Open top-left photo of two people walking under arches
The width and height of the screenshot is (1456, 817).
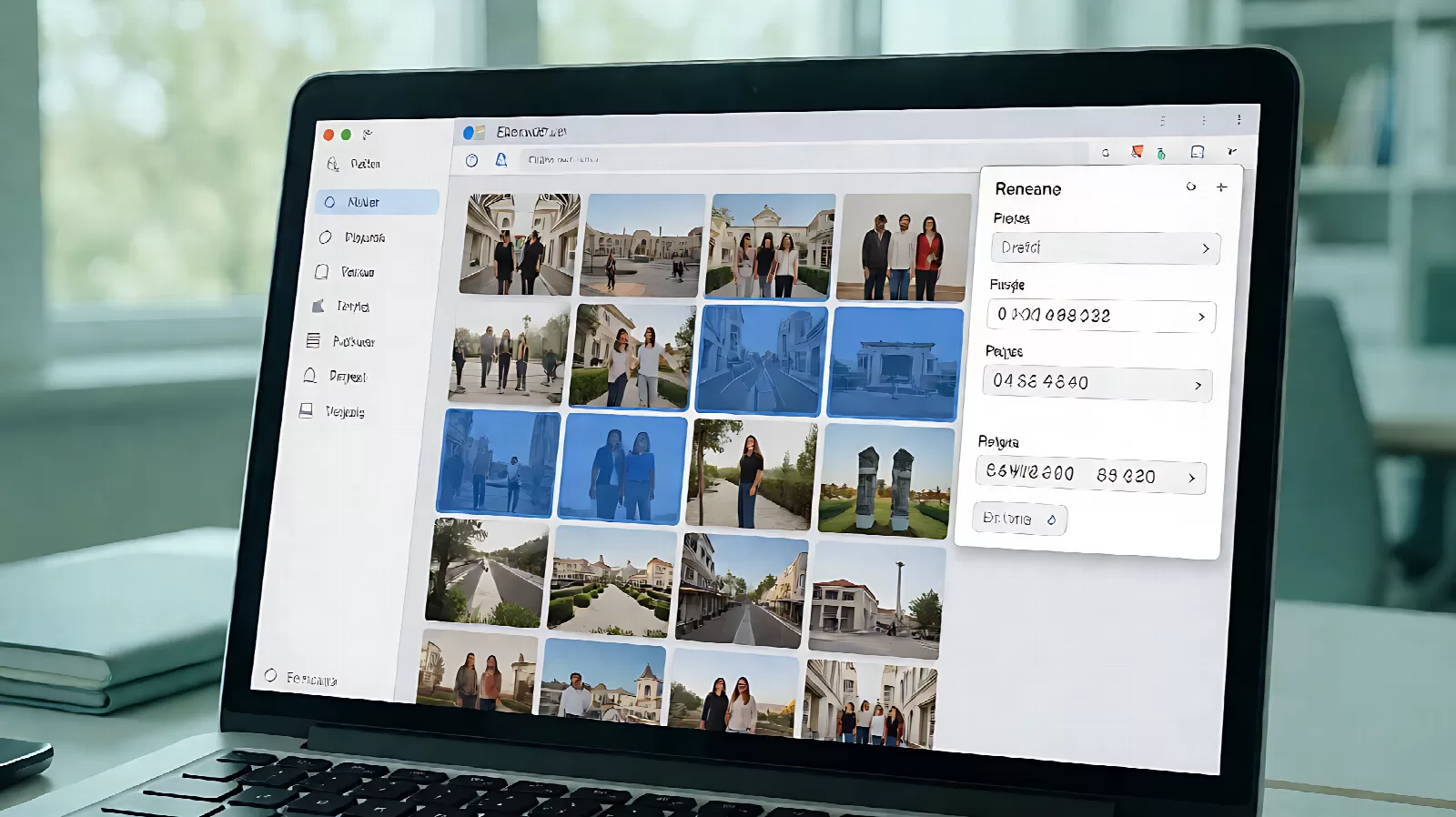(520, 244)
